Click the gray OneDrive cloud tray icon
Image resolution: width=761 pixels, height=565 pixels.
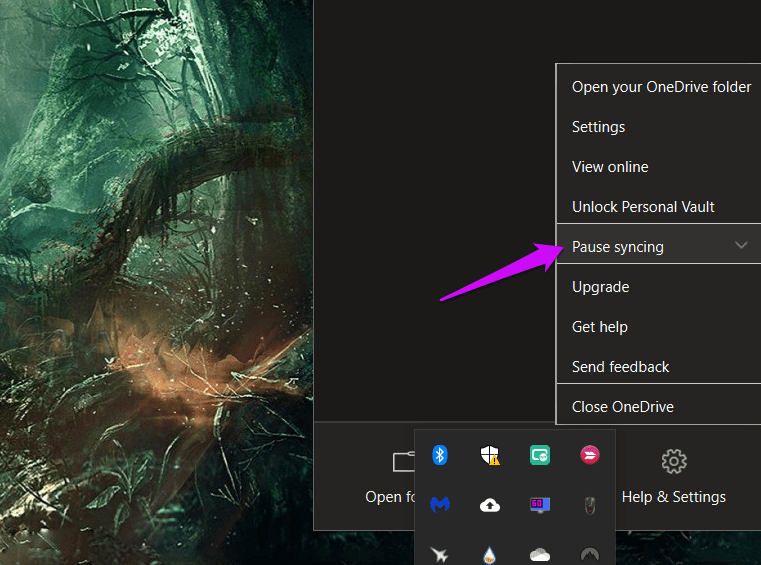pyautogui.click(x=540, y=554)
